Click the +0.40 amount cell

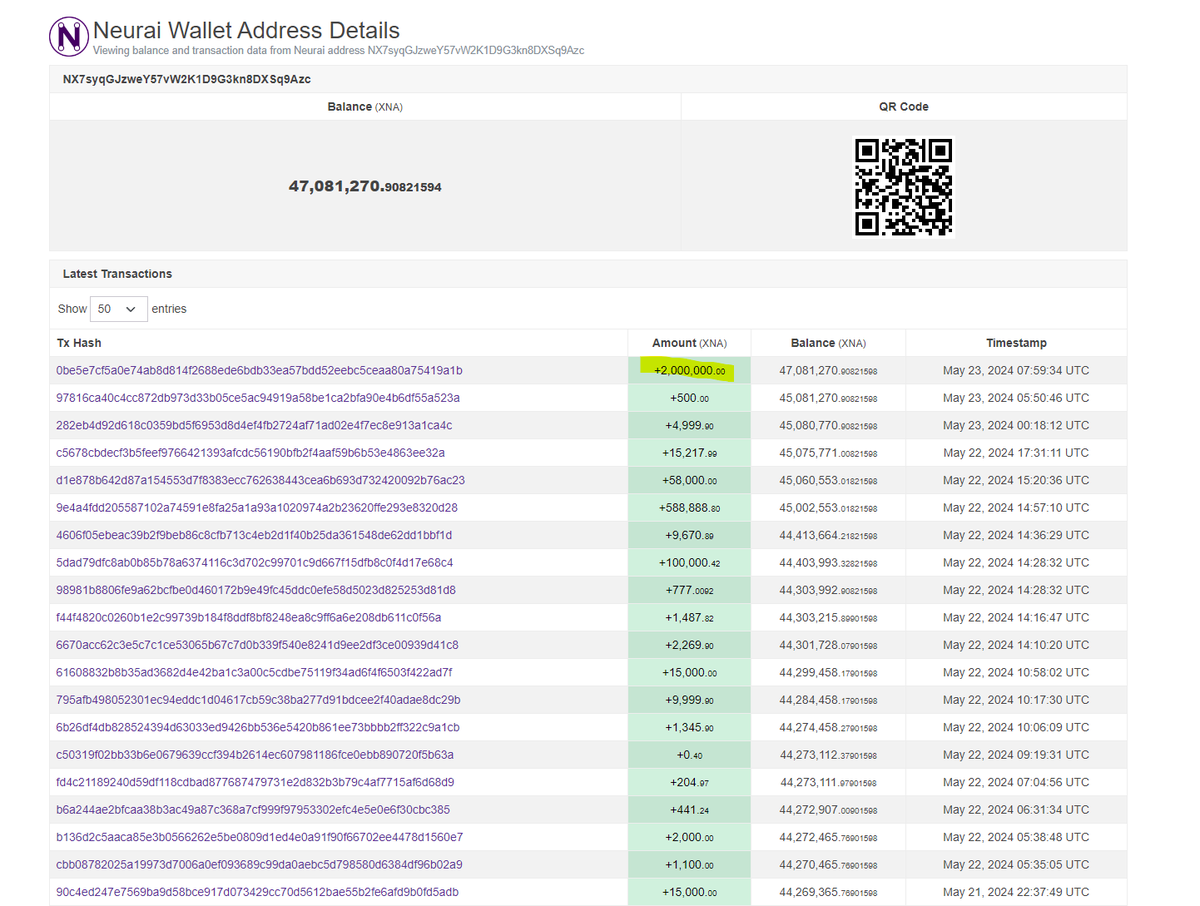click(689, 755)
